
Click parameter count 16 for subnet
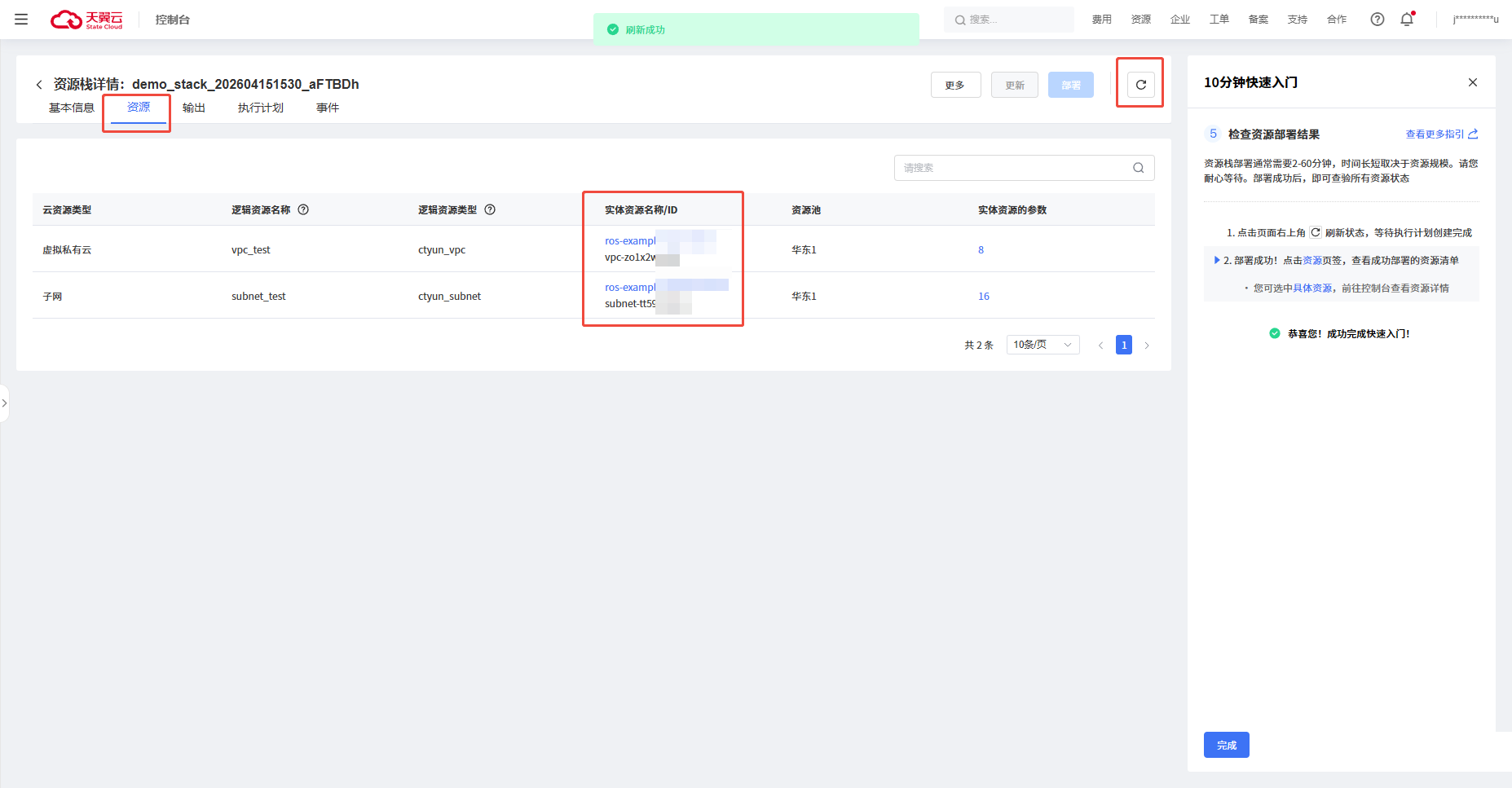click(x=983, y=296)
